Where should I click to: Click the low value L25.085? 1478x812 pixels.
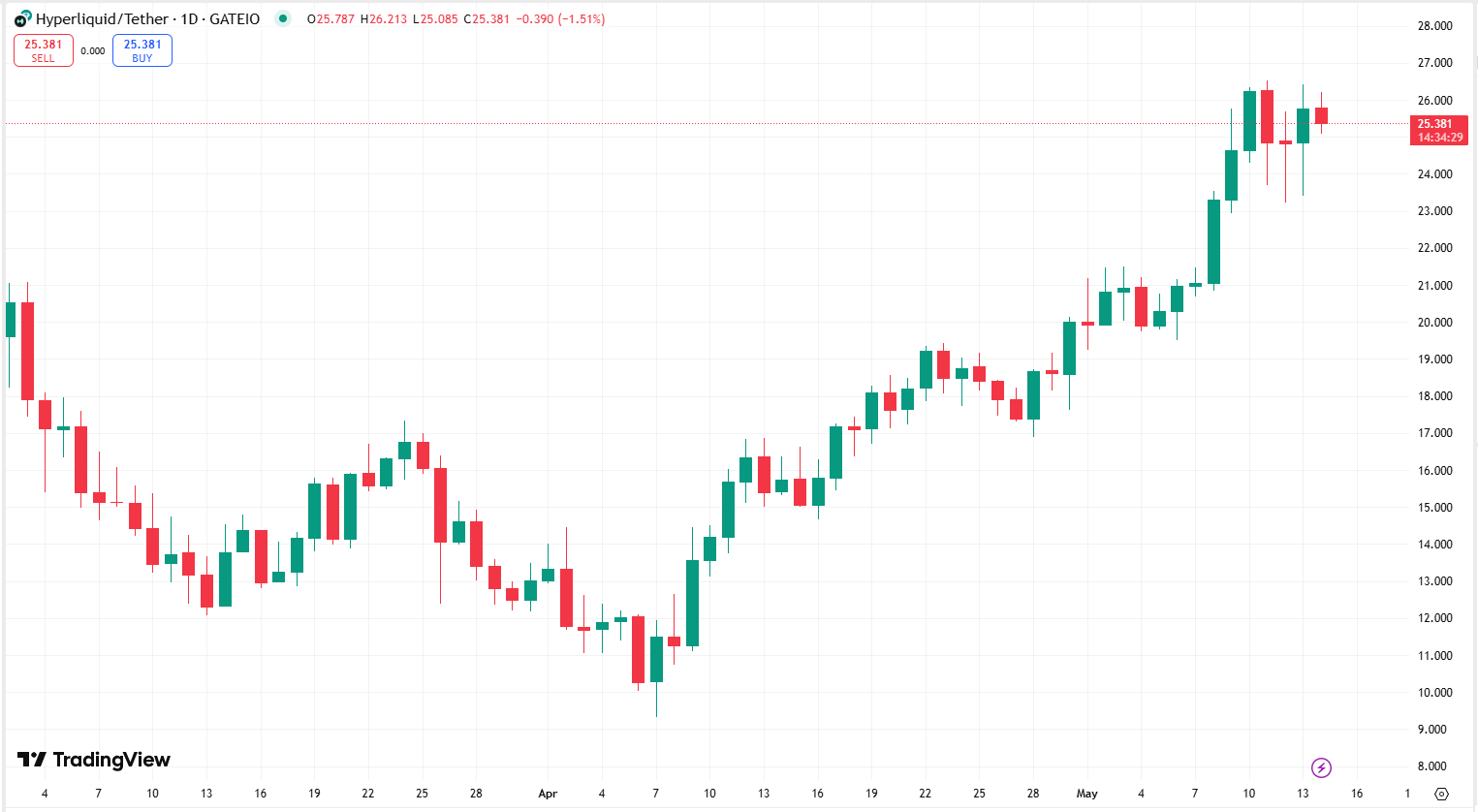435,19
